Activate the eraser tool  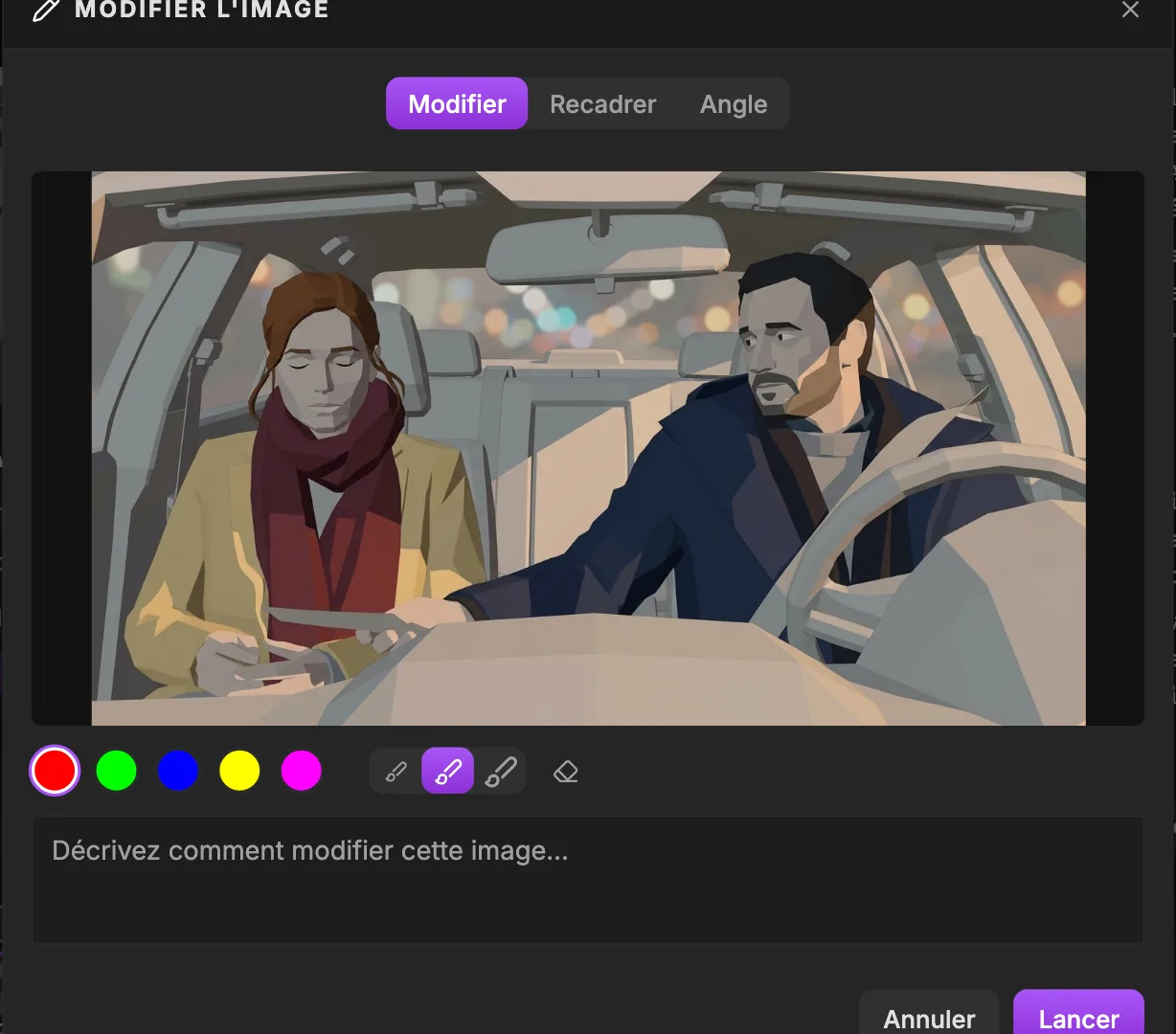566,772
